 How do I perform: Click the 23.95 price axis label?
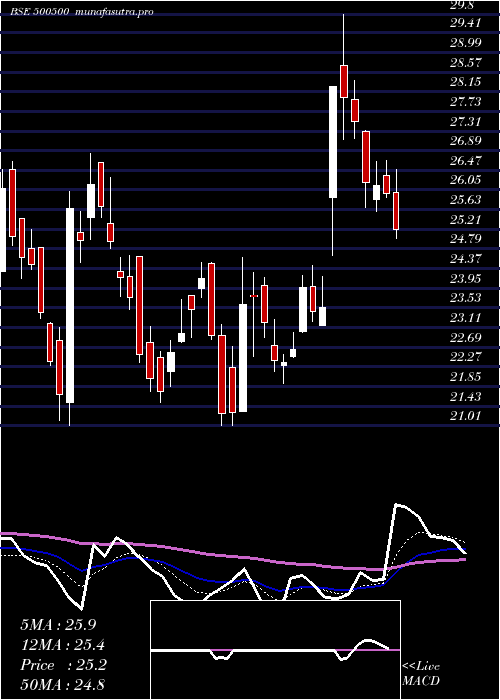465,278
